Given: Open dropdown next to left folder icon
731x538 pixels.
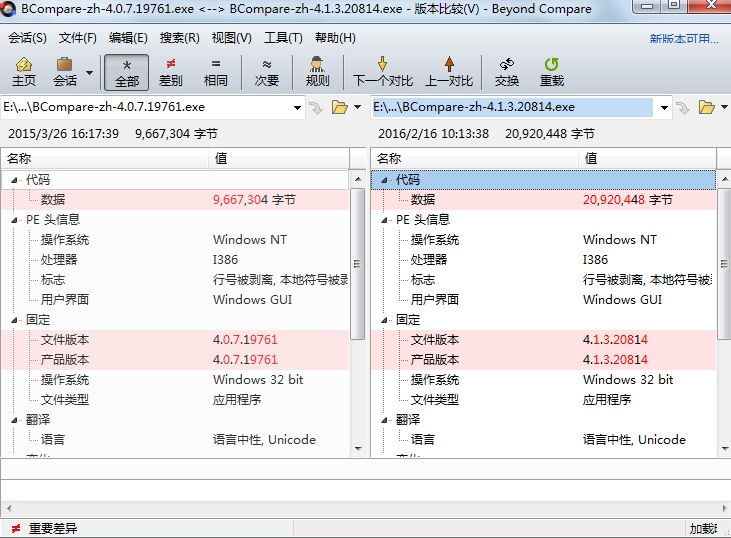Looking at the screenshot, I should (358, 107).
